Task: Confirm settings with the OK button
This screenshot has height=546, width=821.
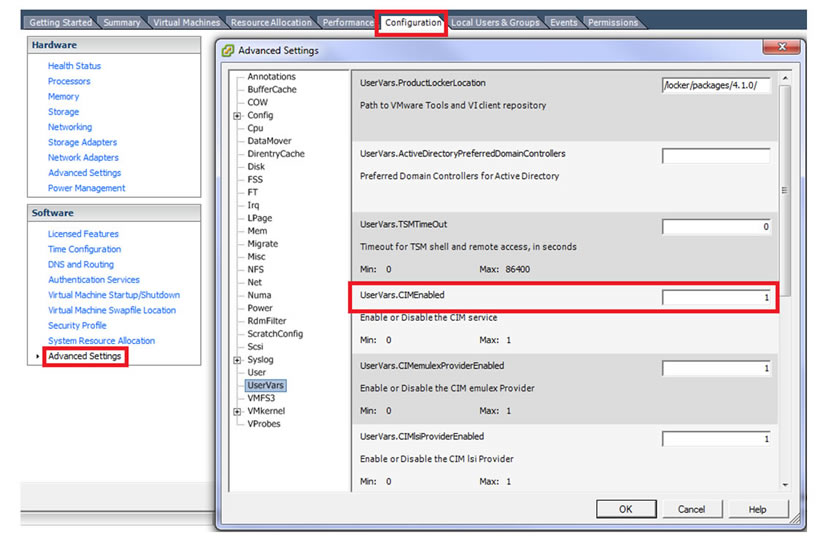Action: (x=626, y=509)
